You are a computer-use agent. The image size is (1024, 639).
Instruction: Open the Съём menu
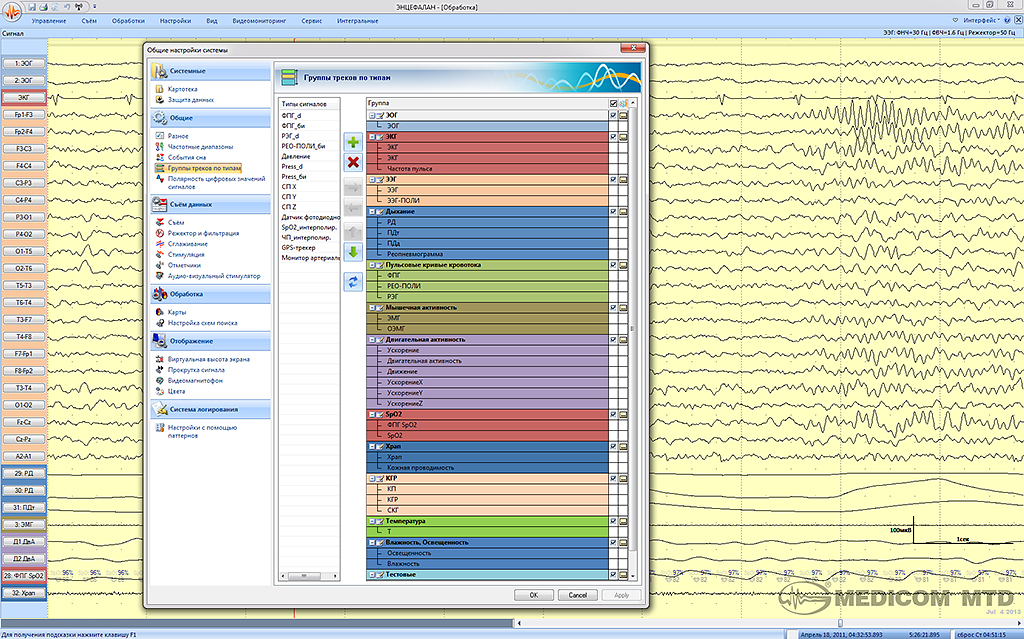tap(89, 21)
